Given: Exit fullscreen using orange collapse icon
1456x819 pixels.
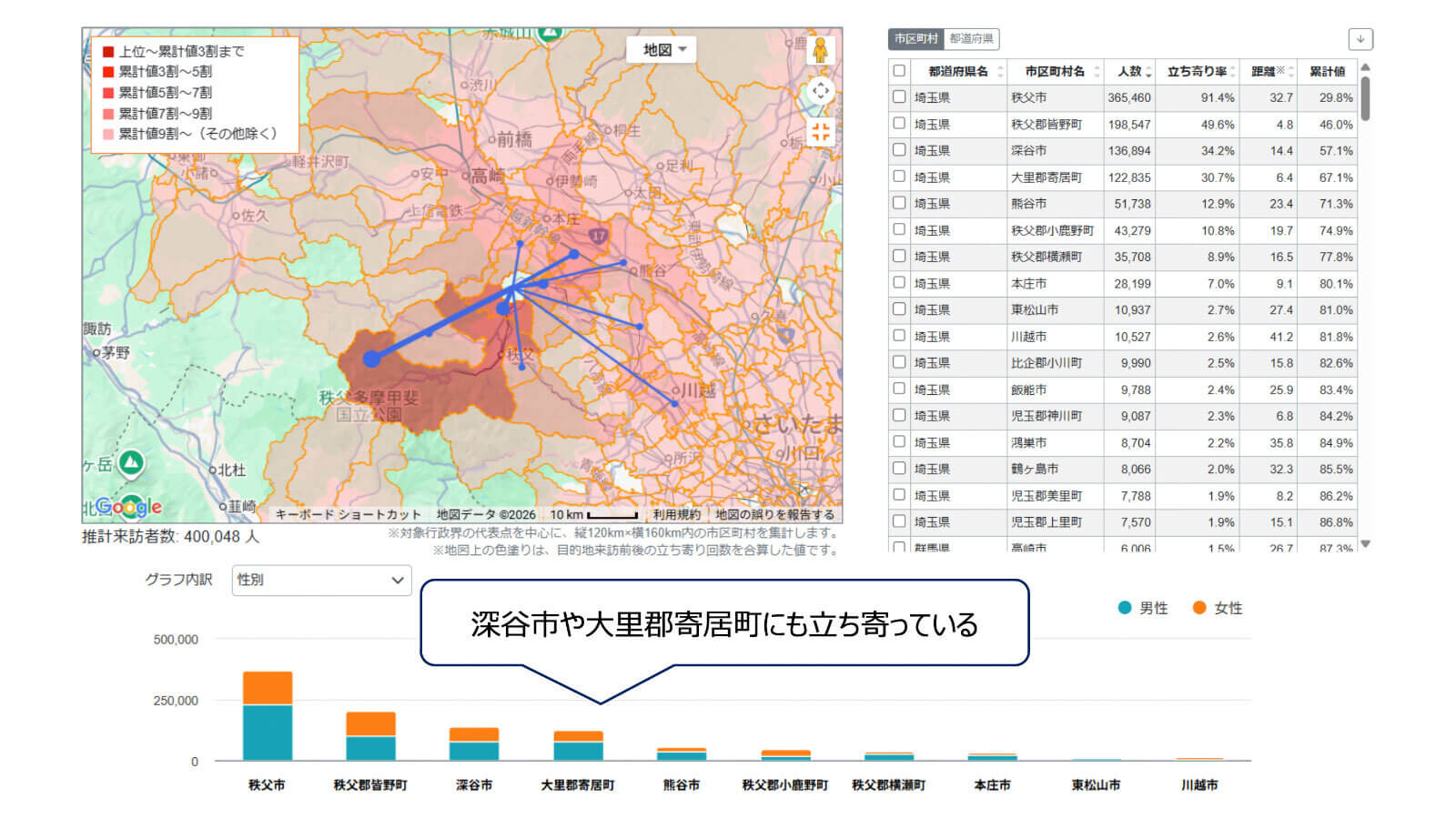Looking at the screenshot, I should point(820,132).
